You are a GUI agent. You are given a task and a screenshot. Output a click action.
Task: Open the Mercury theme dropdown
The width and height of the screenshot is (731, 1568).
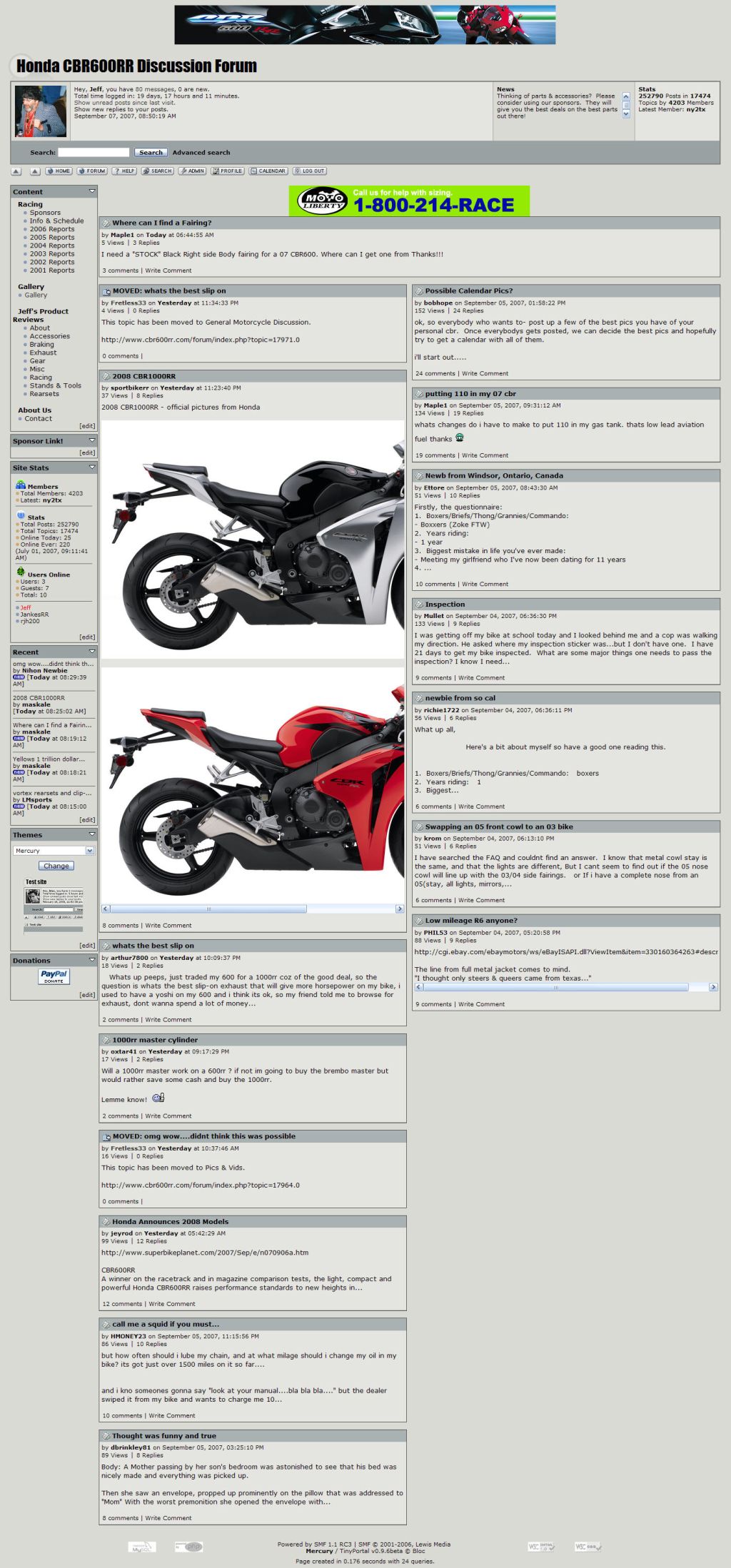pos(54,851)
